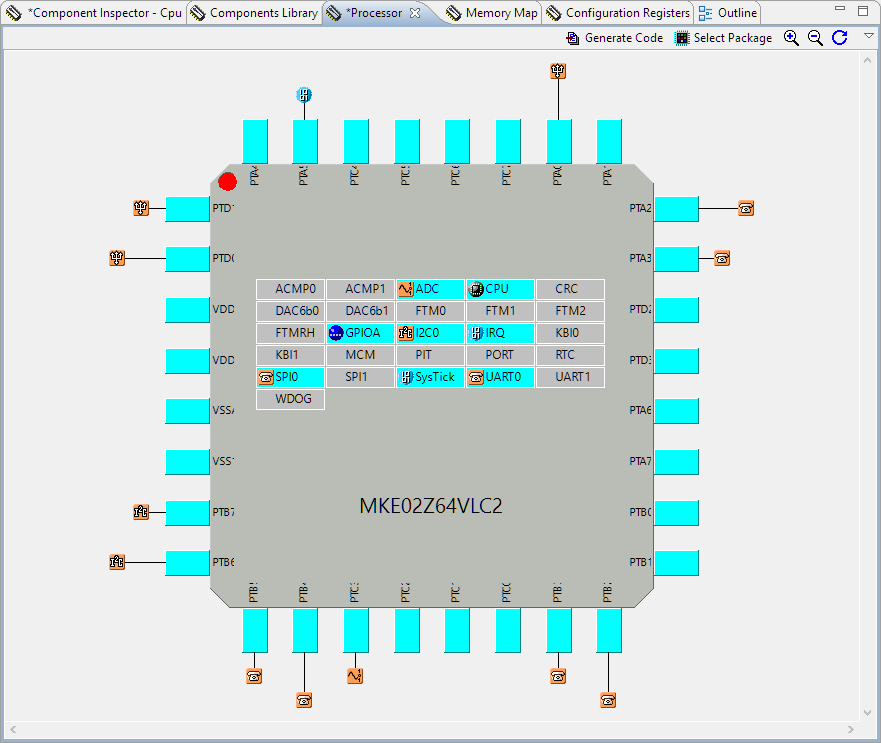
Task: Select the WDOG peripheral block
Action: click(291, 399)
